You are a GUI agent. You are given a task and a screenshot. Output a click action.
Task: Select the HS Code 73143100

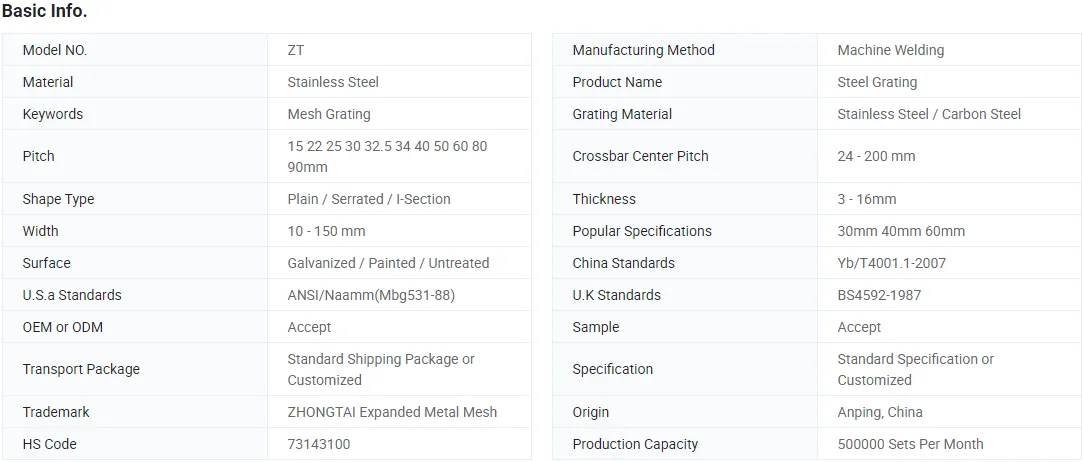319,444
